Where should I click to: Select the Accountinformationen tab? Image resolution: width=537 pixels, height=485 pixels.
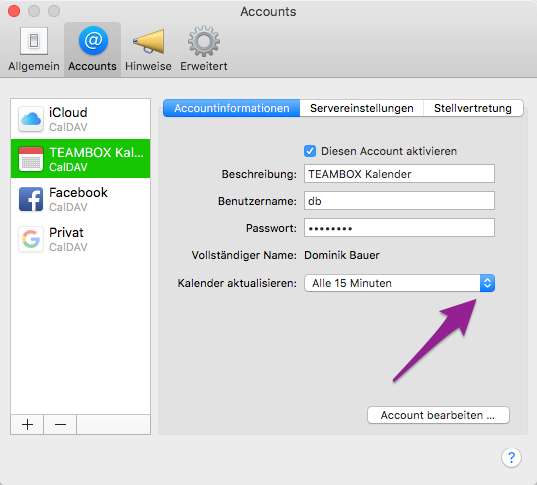pyautogui.click(x=232, y=108)
